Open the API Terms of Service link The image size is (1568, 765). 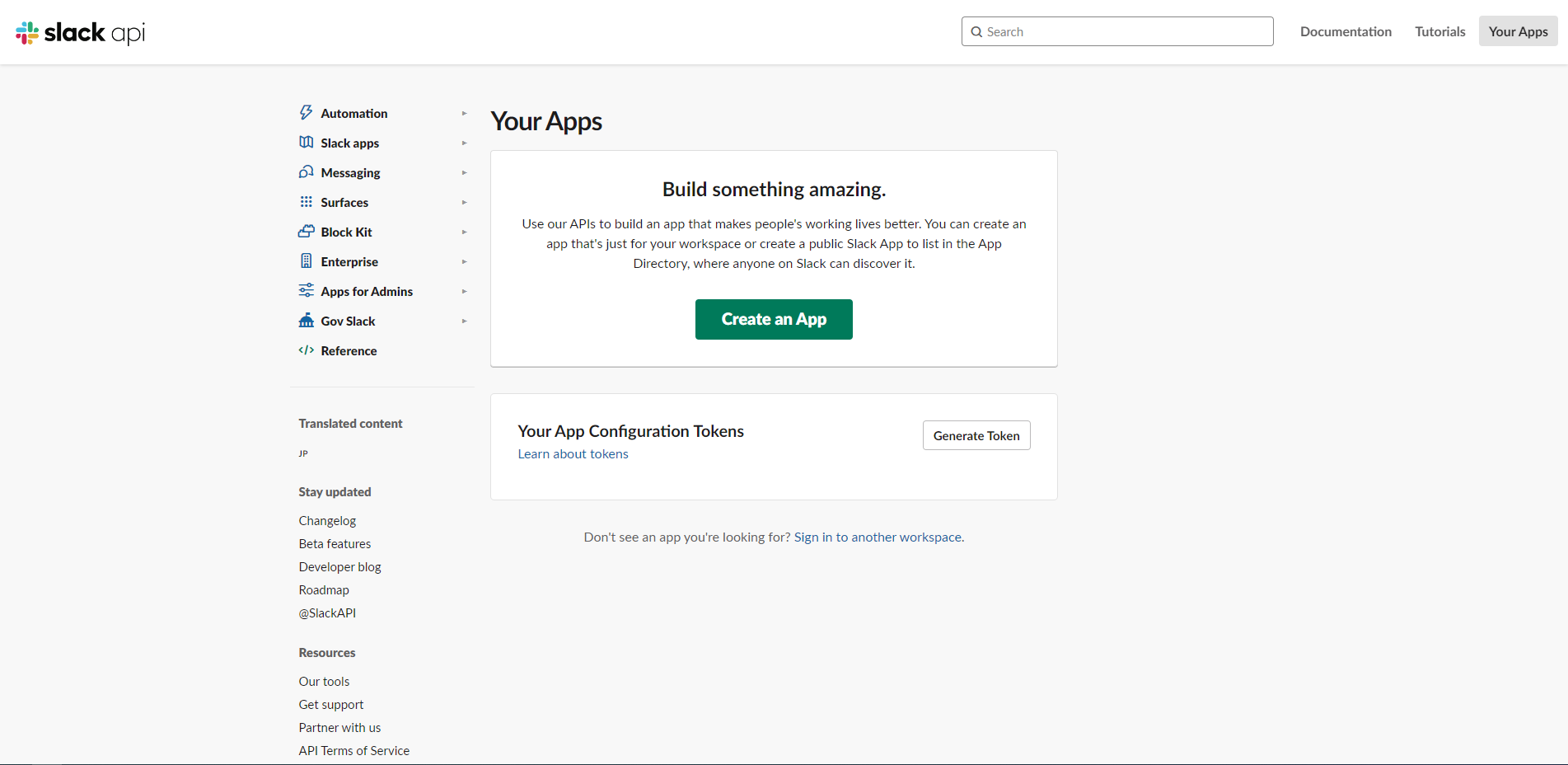(x=353, y=751)
